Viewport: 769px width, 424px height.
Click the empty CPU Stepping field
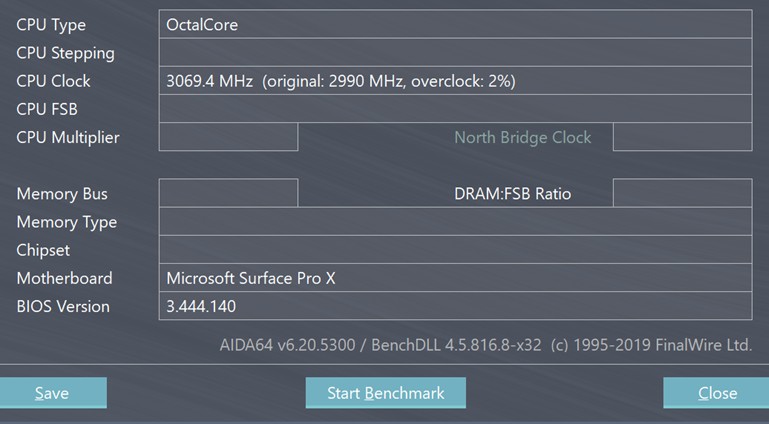[455, 52]
